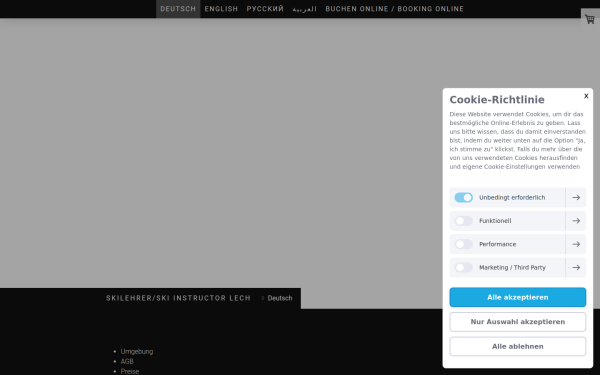Image resolution: width=600 pixels, height=375 pixels.
Task: Open the Umgebung footer link
Action: (137, 351)
